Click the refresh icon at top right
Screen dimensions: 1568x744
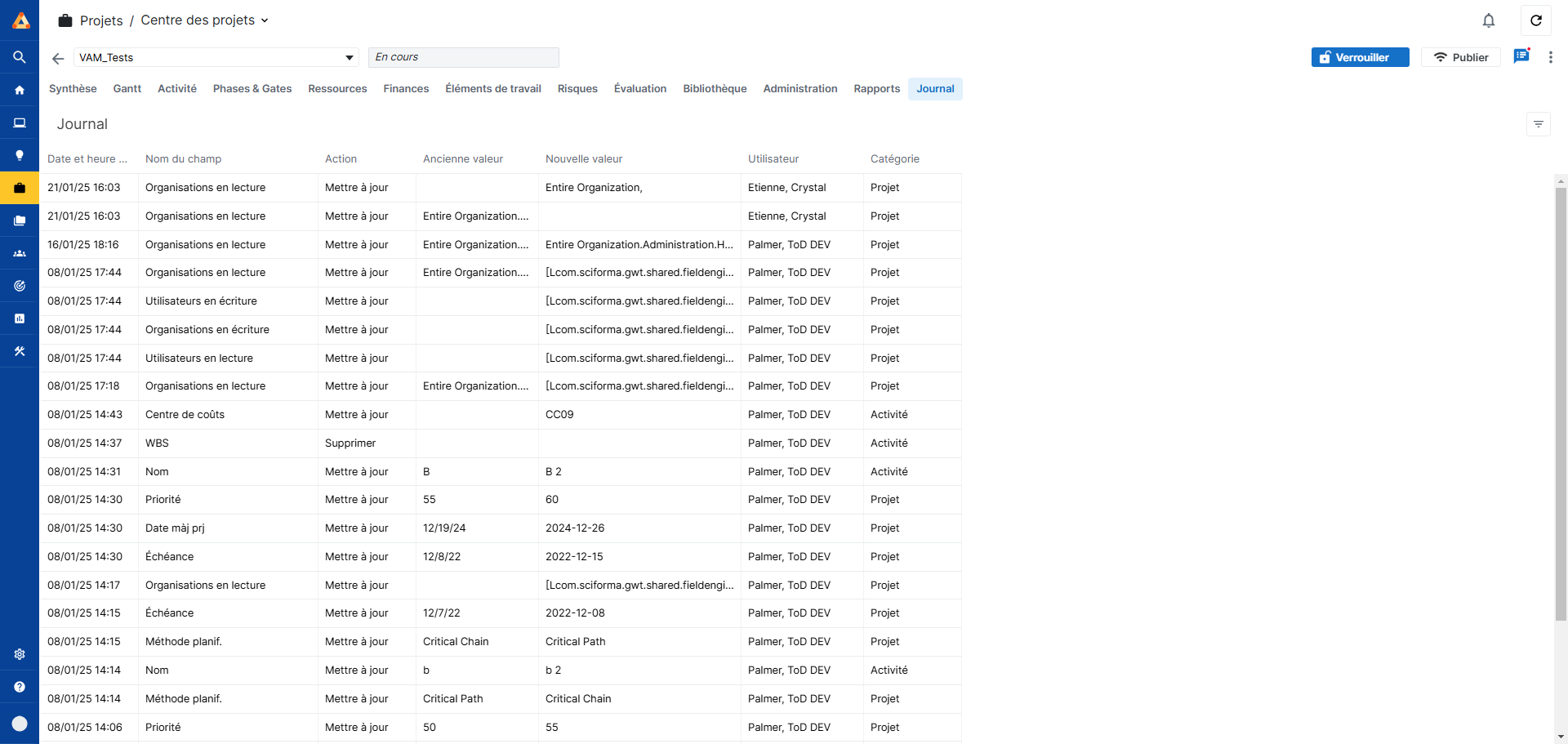point(1535,20)
